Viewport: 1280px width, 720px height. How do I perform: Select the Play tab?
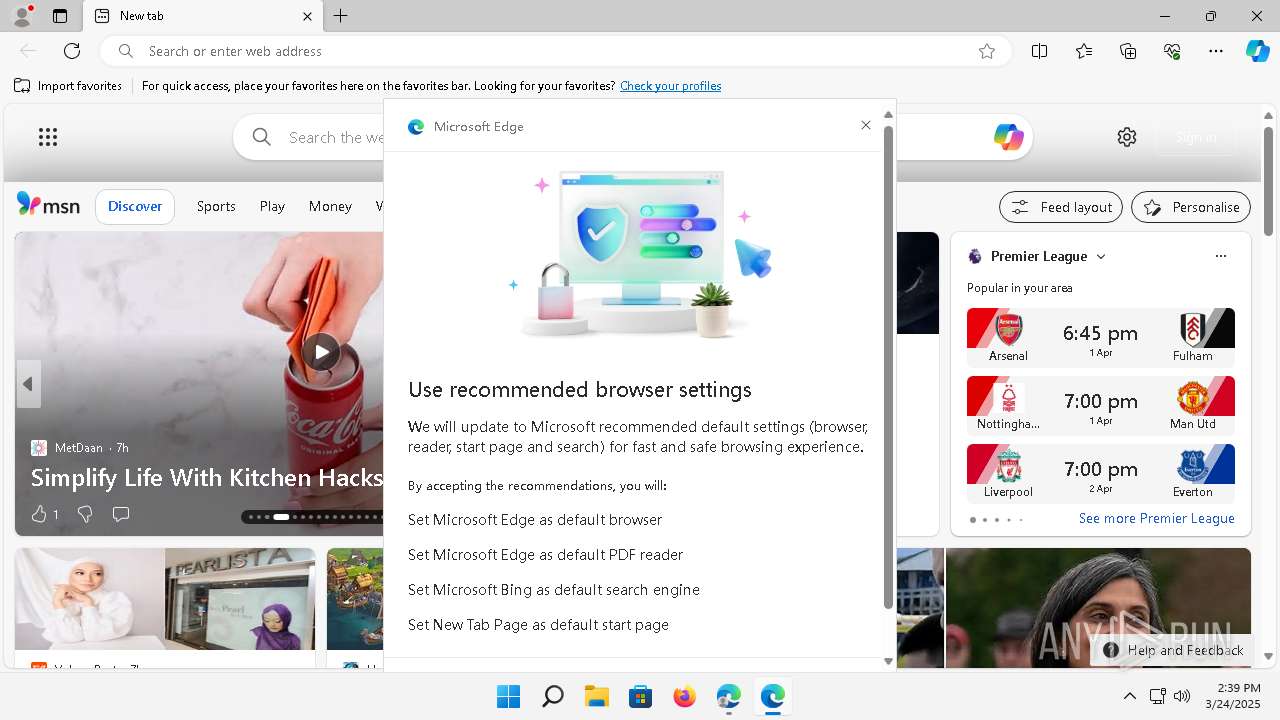coord(272,206)
